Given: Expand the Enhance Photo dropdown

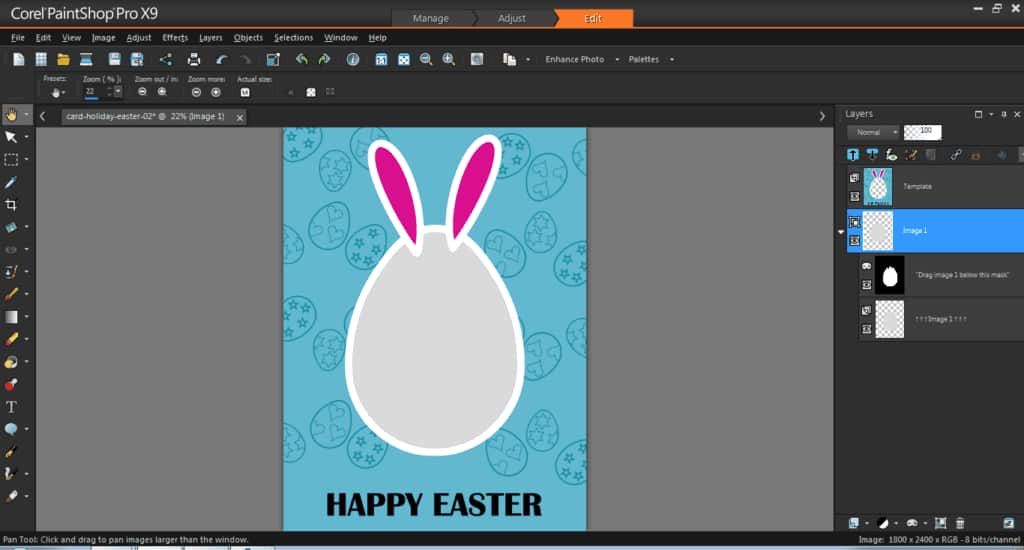Looking at the screenshot, I should click(580, 59).
